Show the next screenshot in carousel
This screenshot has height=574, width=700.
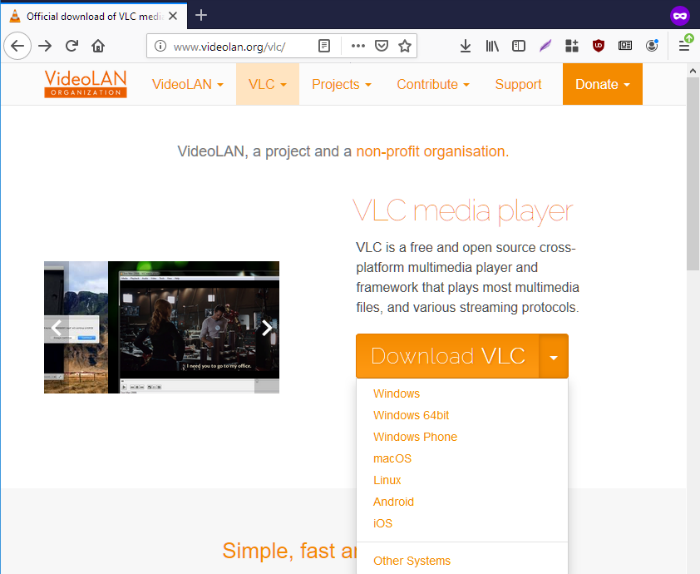267,328
